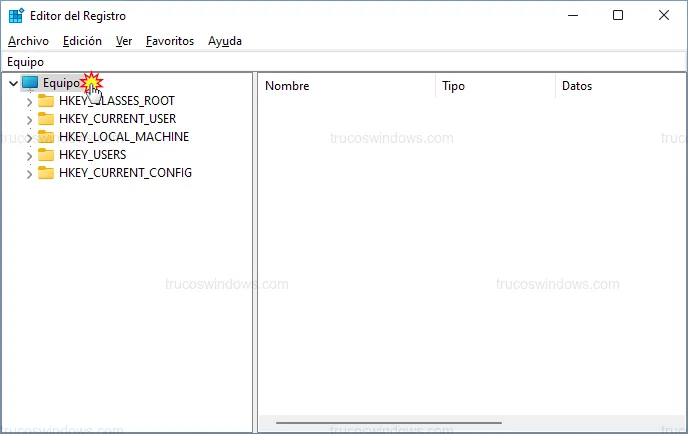This screenshot has height=434, width=688.
Task: Click the HKEY_CURRENT_USER folder icon
Action: point(46,119)
